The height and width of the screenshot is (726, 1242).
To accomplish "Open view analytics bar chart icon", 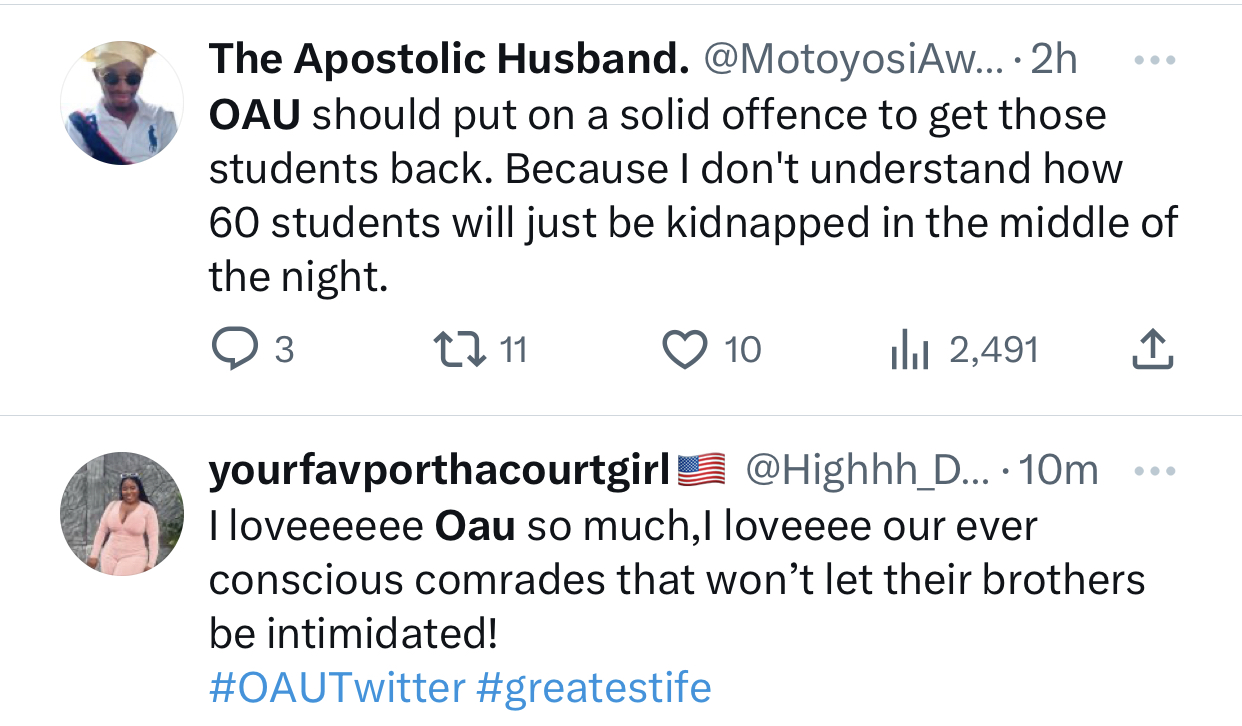I will [x=911, y=349].
